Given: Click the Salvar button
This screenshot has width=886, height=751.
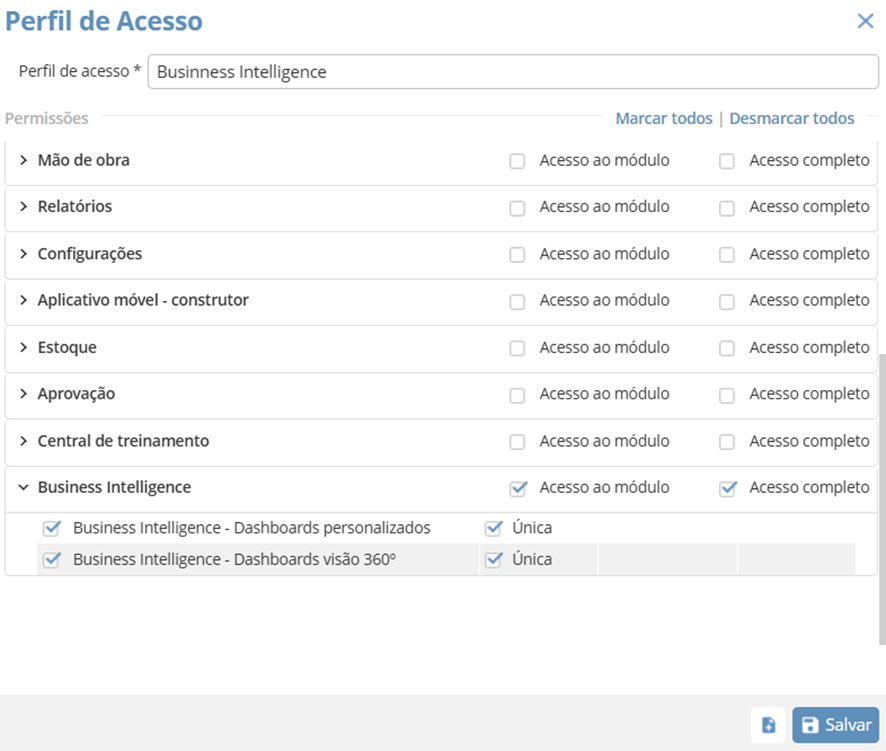Looking at the screenshot, I should point(836,725).
